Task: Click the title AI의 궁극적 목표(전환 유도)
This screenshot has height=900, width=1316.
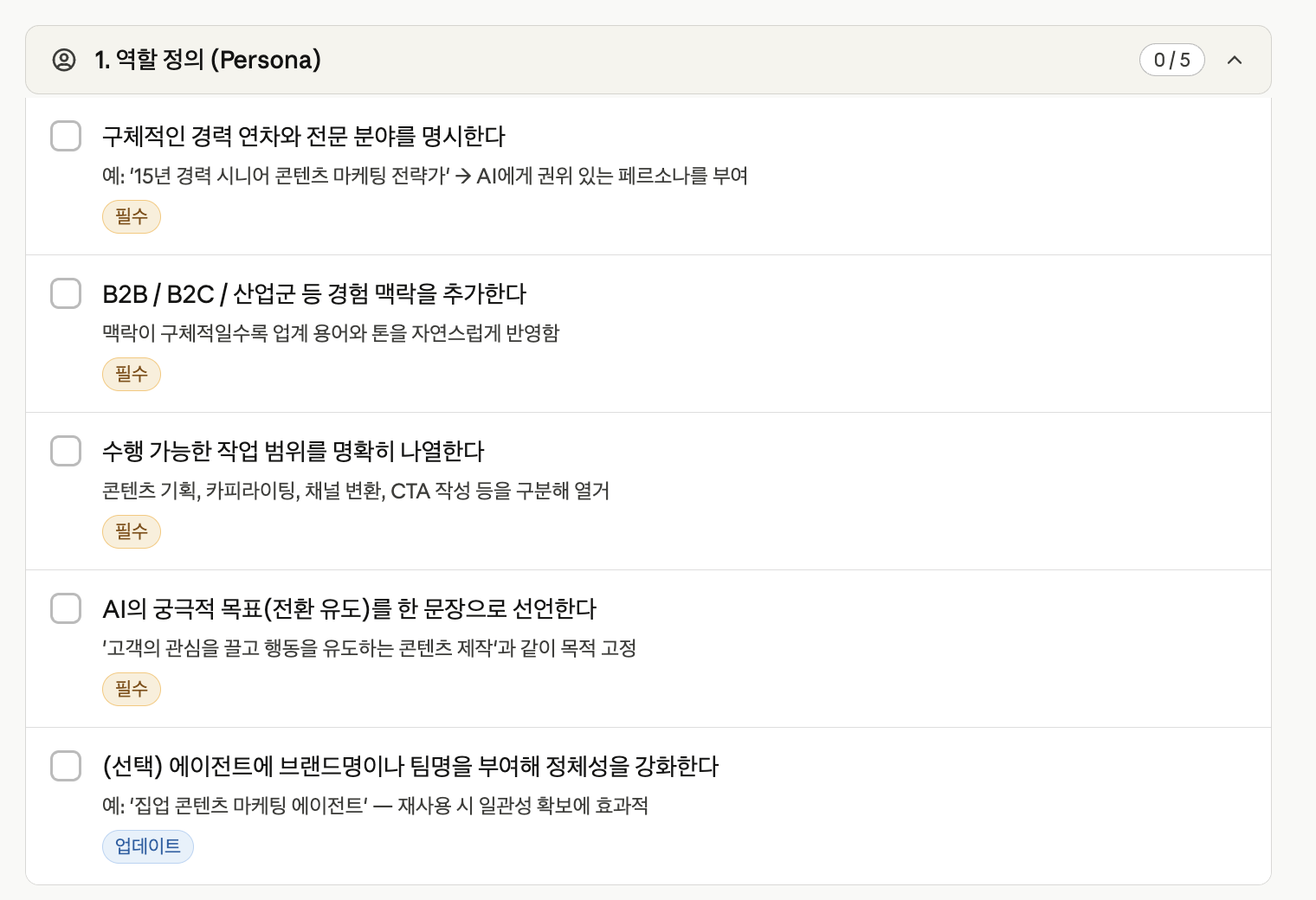Action: (x=350, y=608)
